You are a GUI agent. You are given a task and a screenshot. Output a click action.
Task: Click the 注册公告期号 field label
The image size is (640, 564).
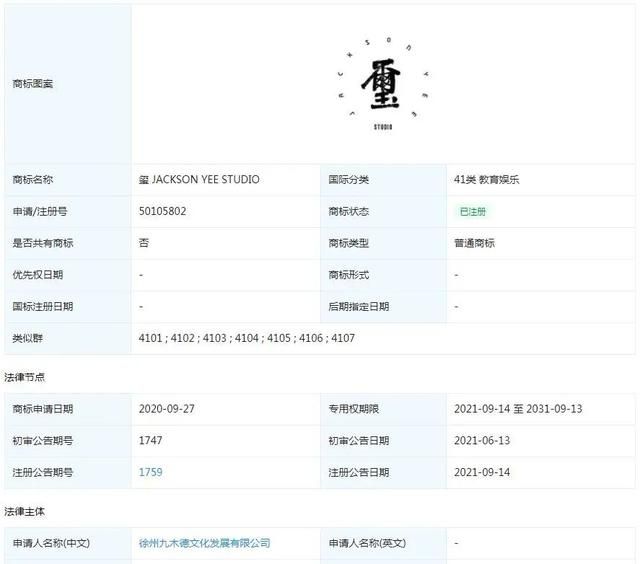(43, 473)
